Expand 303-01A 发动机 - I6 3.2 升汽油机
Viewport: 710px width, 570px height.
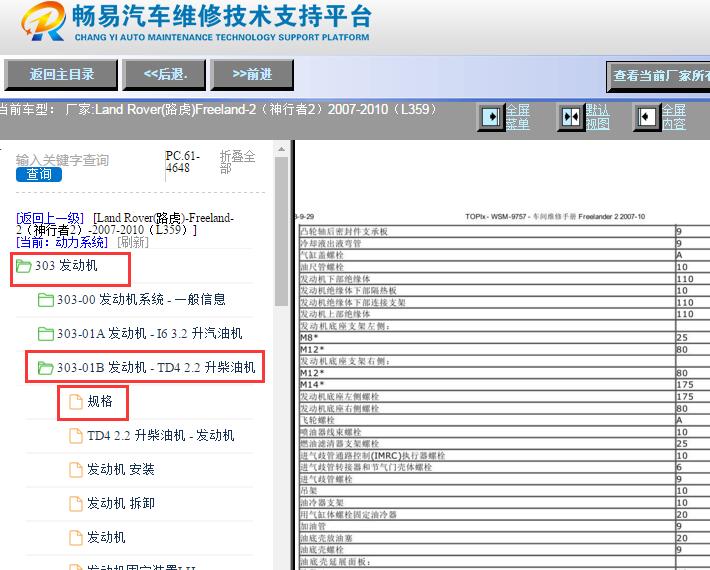pyautogui.click(x=149, y=333)
